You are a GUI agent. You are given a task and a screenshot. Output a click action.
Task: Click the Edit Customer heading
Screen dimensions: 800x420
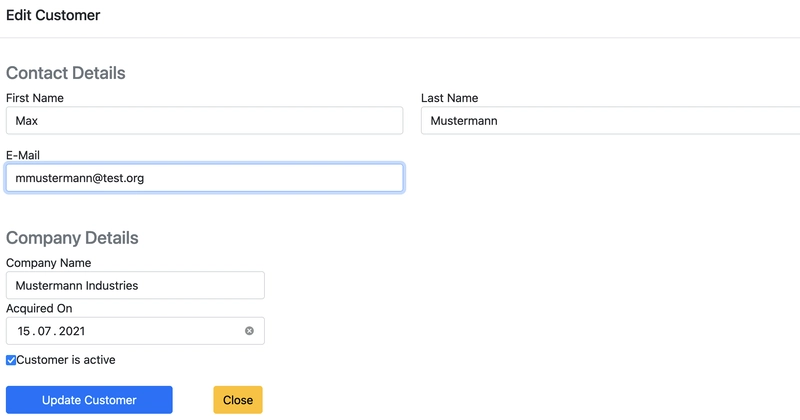click(x=53, y=15)
